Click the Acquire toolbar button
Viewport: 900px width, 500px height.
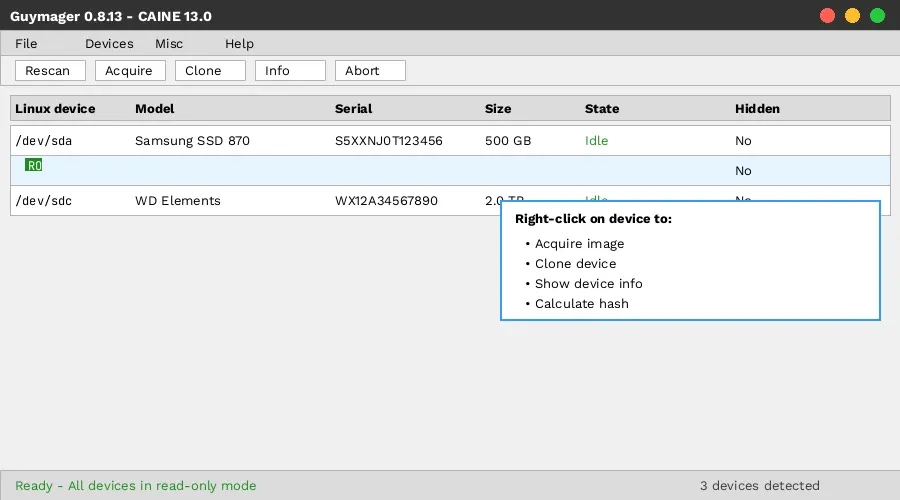(130, 71)
